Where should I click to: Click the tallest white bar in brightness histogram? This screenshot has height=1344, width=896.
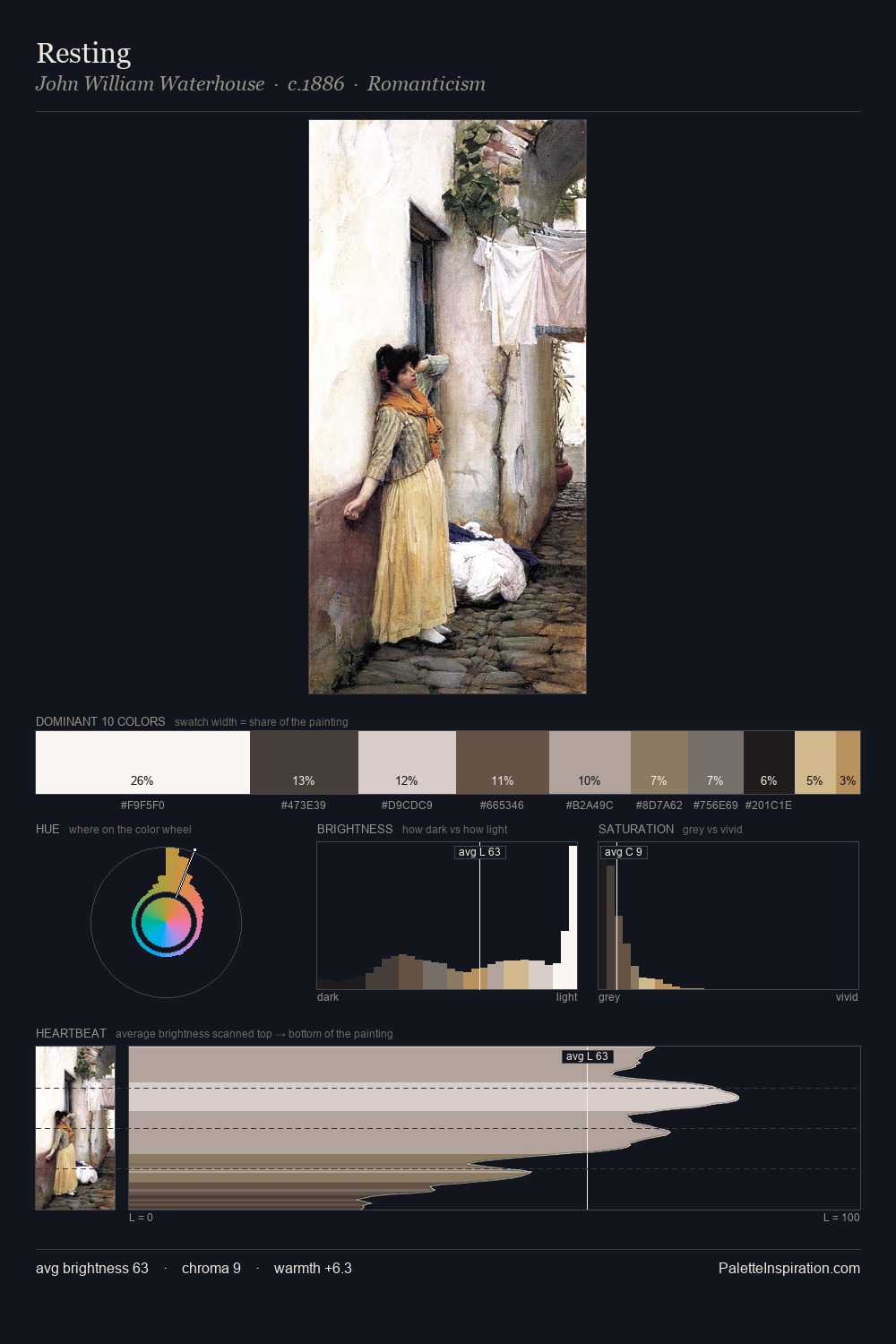pos(573,918)
